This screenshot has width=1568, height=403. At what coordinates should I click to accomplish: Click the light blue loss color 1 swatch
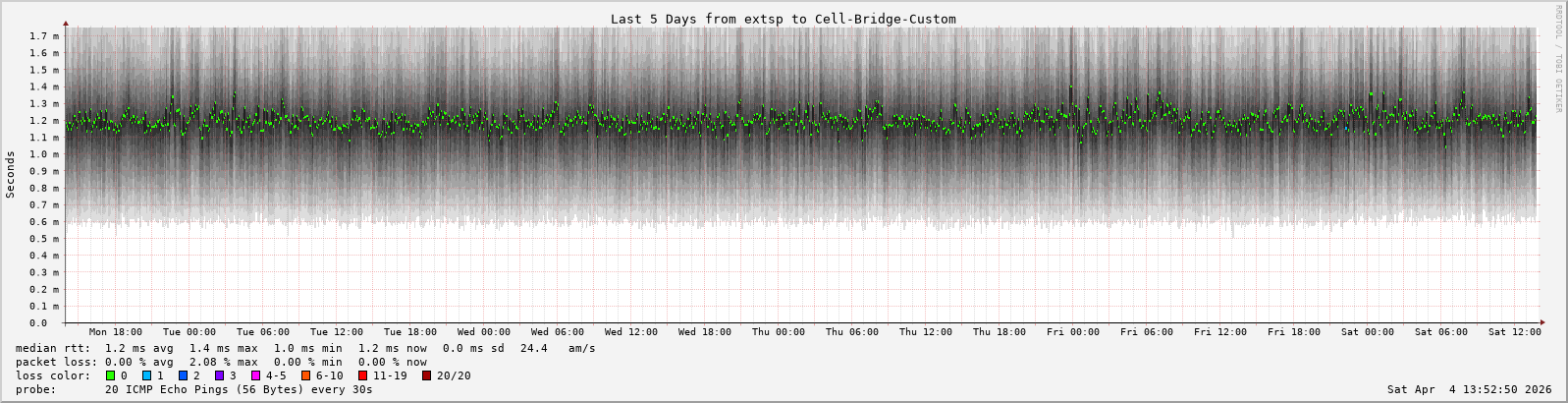tap(146, 375)
